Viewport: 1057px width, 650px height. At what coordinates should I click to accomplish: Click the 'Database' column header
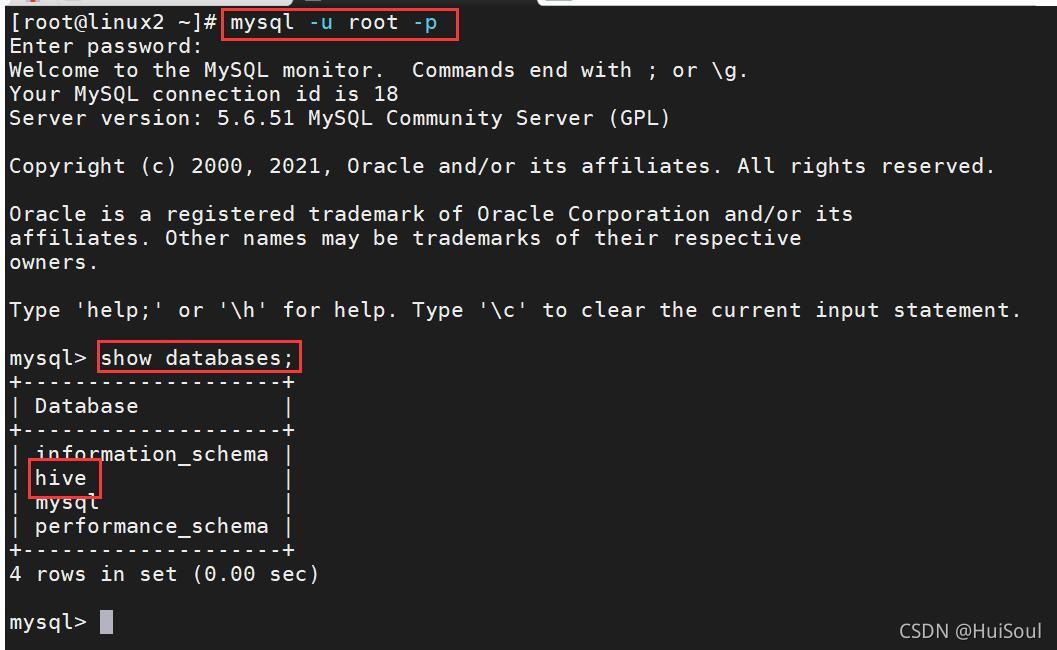tap(86, 406)
